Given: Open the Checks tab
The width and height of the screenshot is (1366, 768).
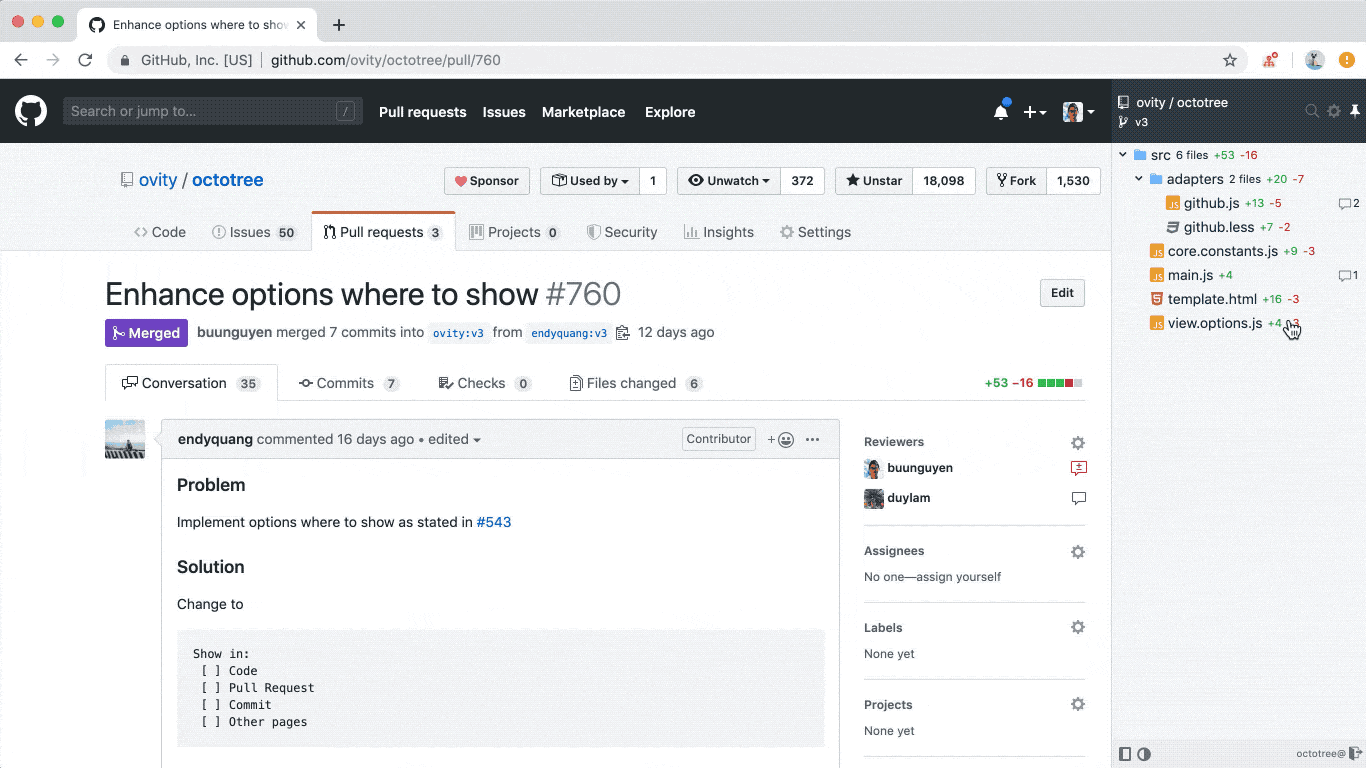Looking at the screenshot, I should tap(485, 383).
